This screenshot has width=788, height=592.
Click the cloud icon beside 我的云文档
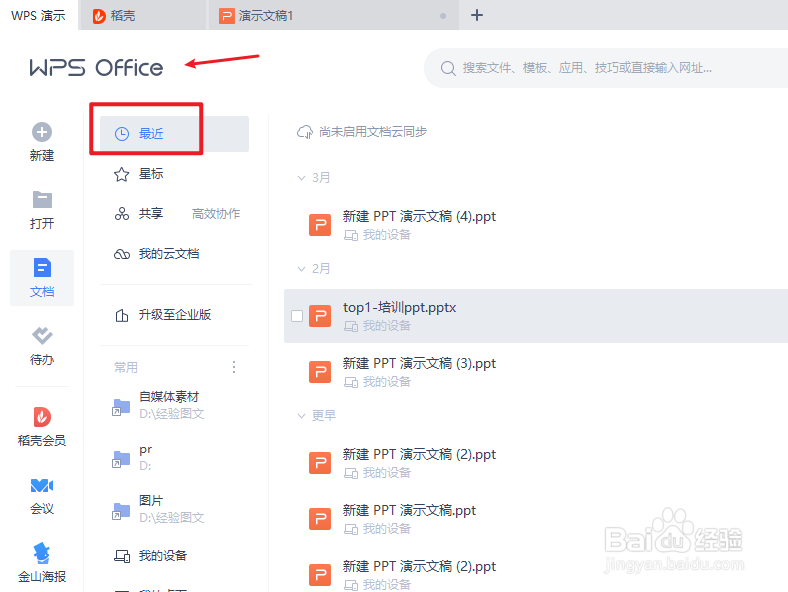click(122, 254)
